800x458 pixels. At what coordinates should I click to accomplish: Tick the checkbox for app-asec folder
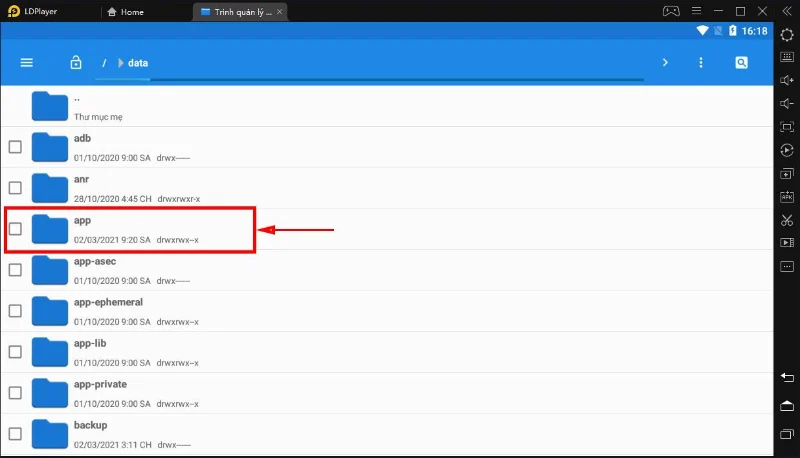pyautogui.click(x=15, y=270)
